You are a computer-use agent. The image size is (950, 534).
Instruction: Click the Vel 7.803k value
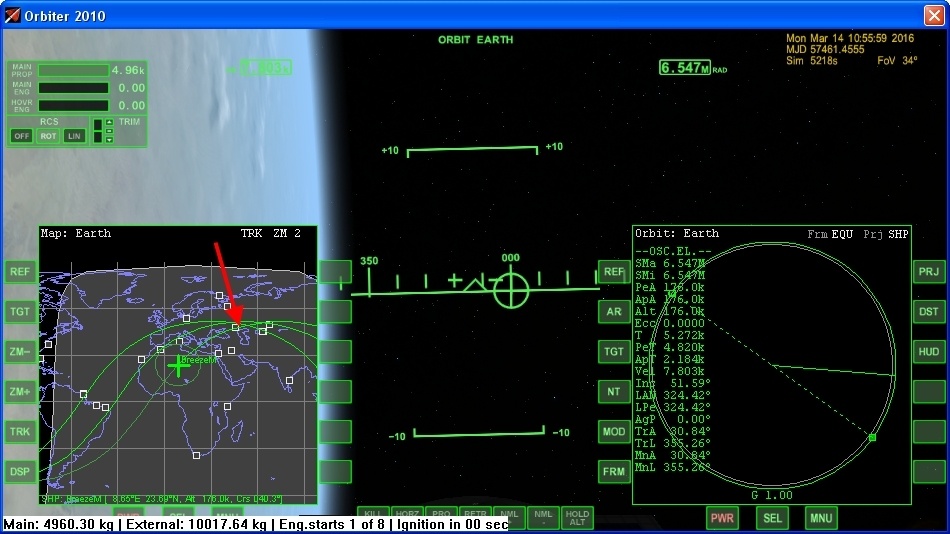coord(683,371)
